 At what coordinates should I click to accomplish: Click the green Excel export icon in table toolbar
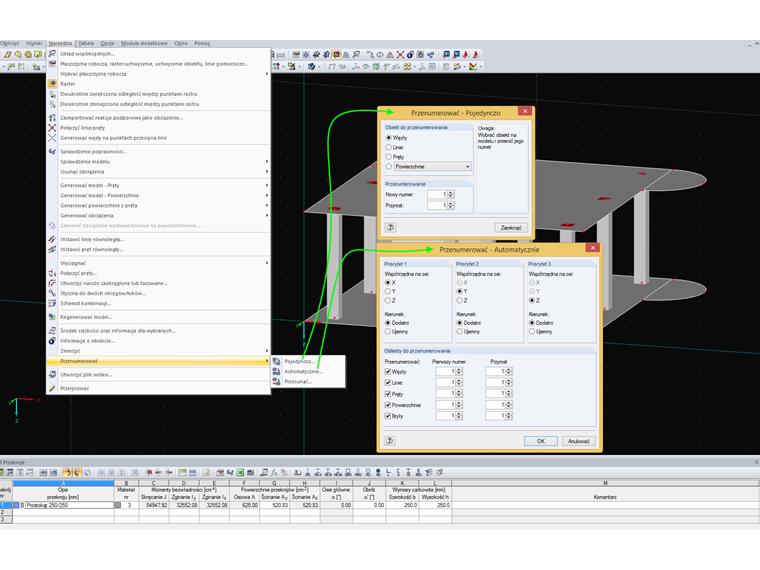[240, 472]
